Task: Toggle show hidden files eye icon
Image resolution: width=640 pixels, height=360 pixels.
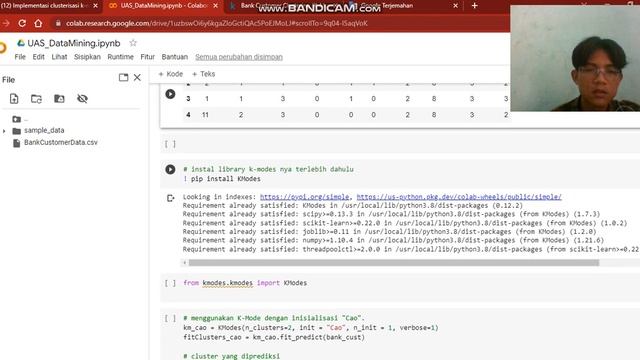Action: [82, 98]
